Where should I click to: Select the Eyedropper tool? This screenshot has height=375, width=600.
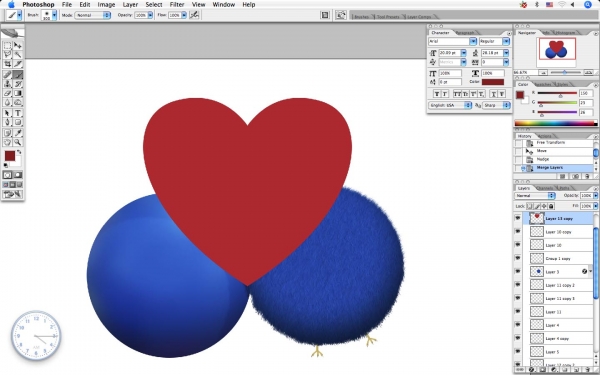(18, 133)
